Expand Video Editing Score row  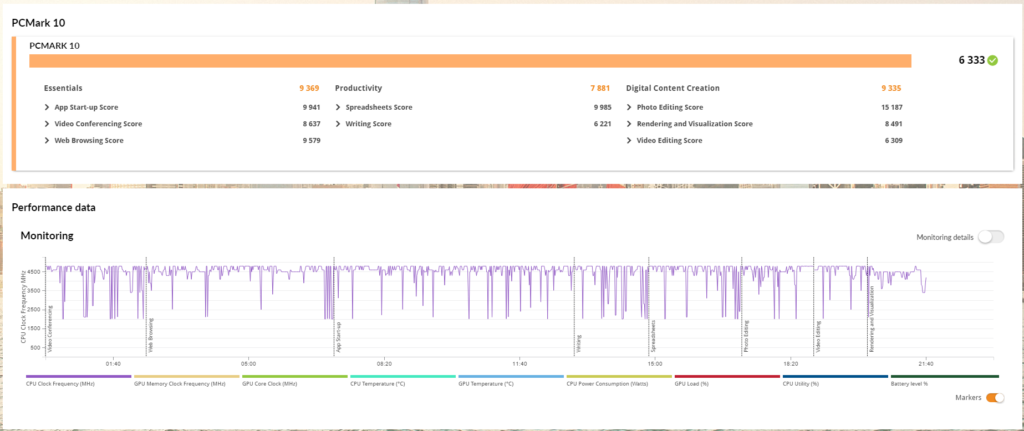630,140
